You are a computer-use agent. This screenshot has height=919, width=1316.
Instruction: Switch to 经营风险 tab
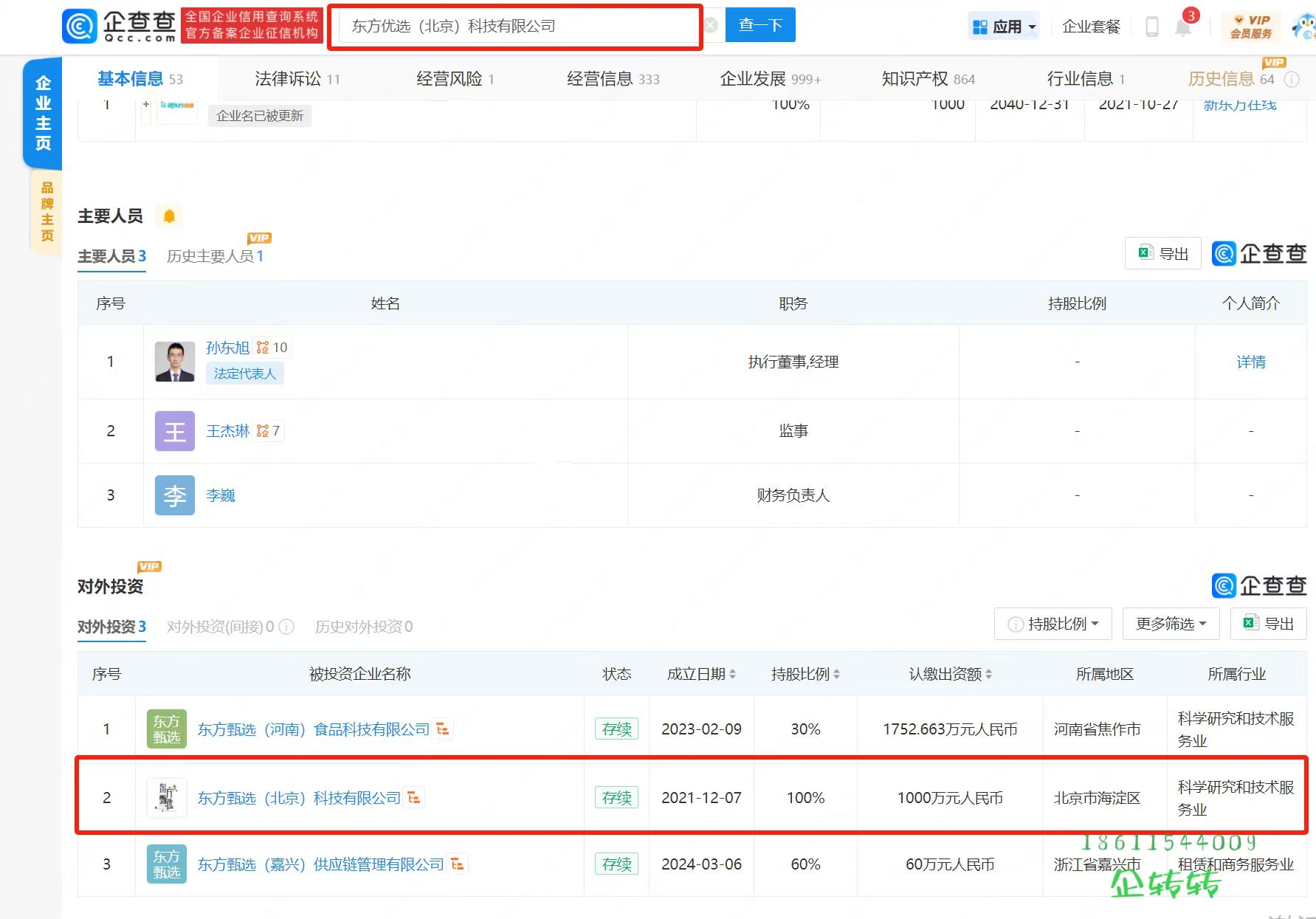(x=455, y=79)
